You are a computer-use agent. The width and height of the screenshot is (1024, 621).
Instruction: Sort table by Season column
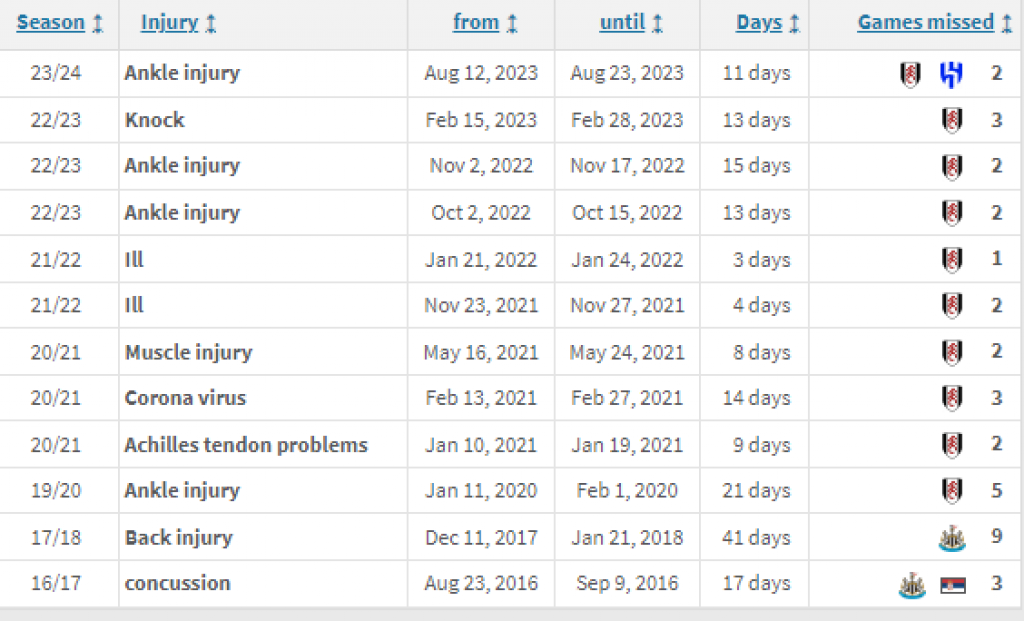51,23
